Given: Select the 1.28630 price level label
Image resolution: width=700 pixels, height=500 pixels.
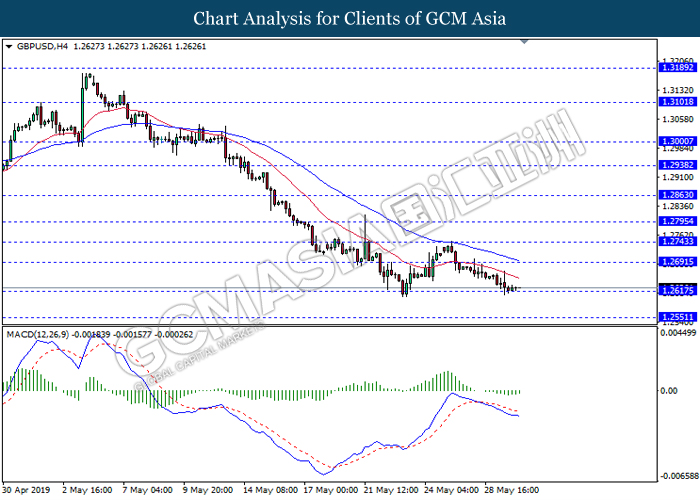Looking at the screenshot, I should [678, 195].
